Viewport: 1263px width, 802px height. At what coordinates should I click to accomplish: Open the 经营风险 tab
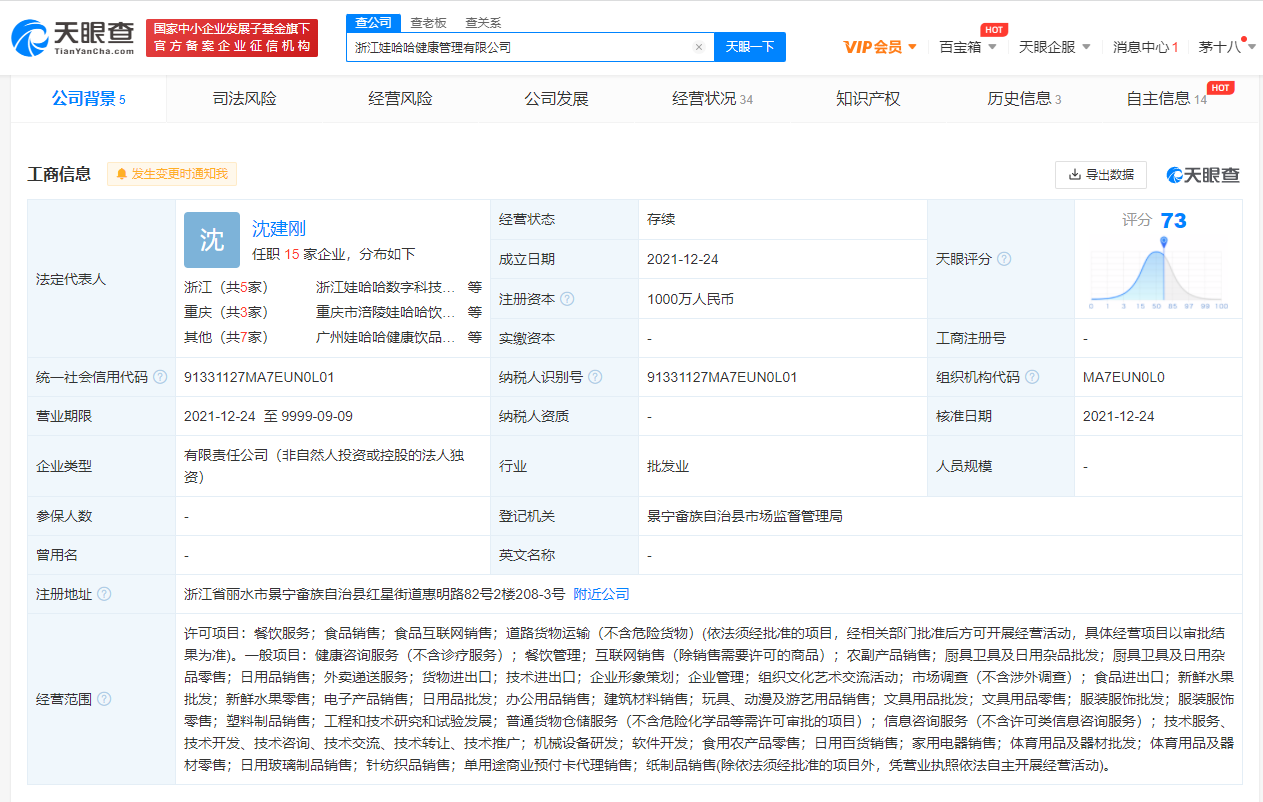400,99
